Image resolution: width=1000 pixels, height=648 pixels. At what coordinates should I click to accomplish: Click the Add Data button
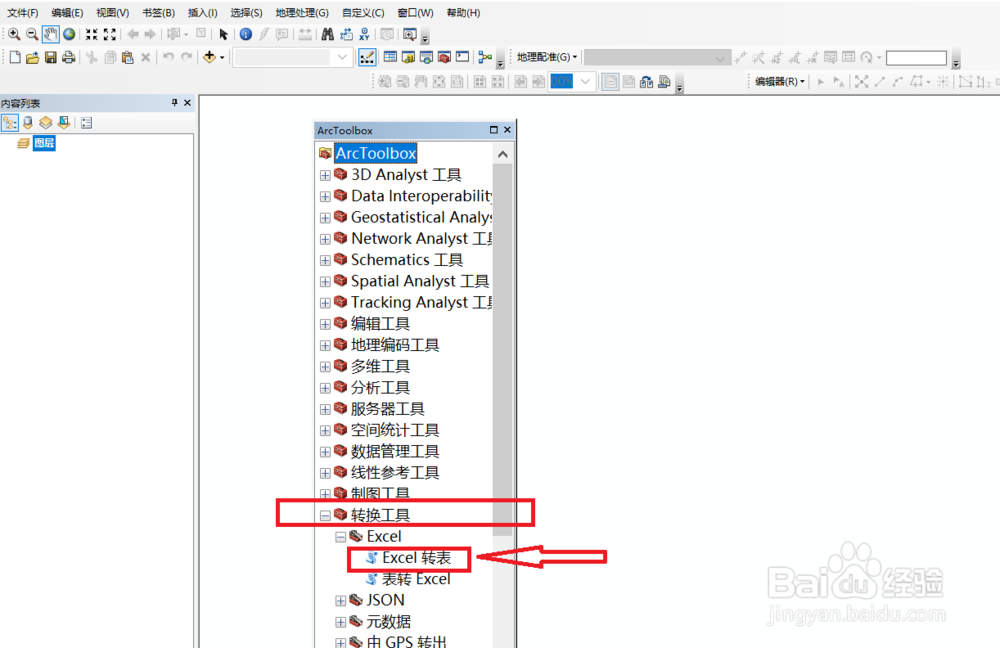pos(209,57)
